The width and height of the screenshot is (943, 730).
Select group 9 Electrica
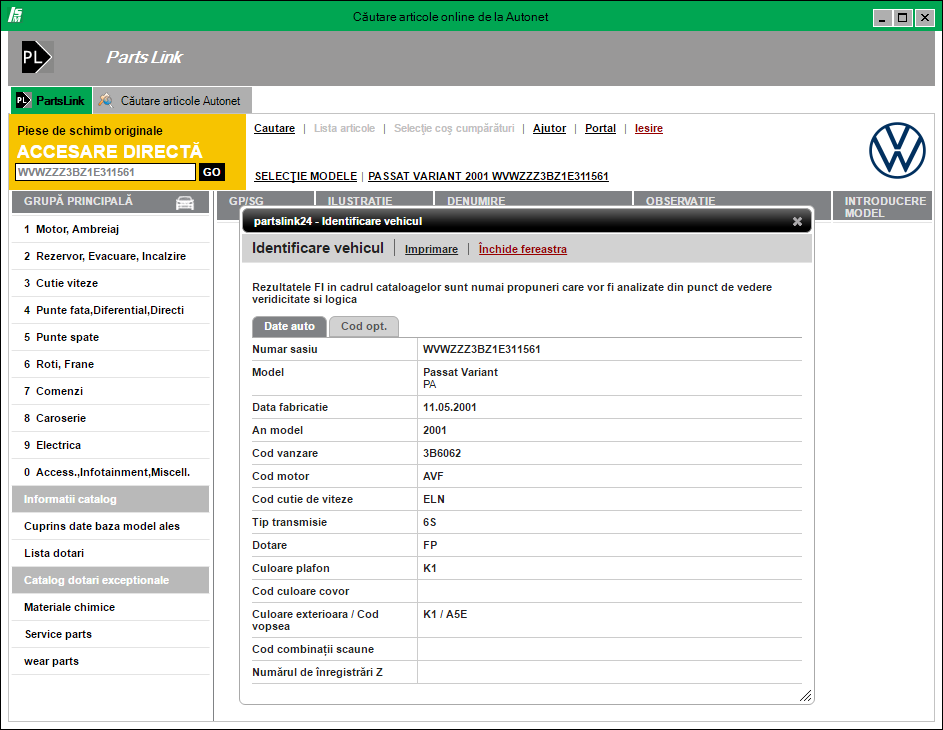pyautogui.click(x=111, y=446)
